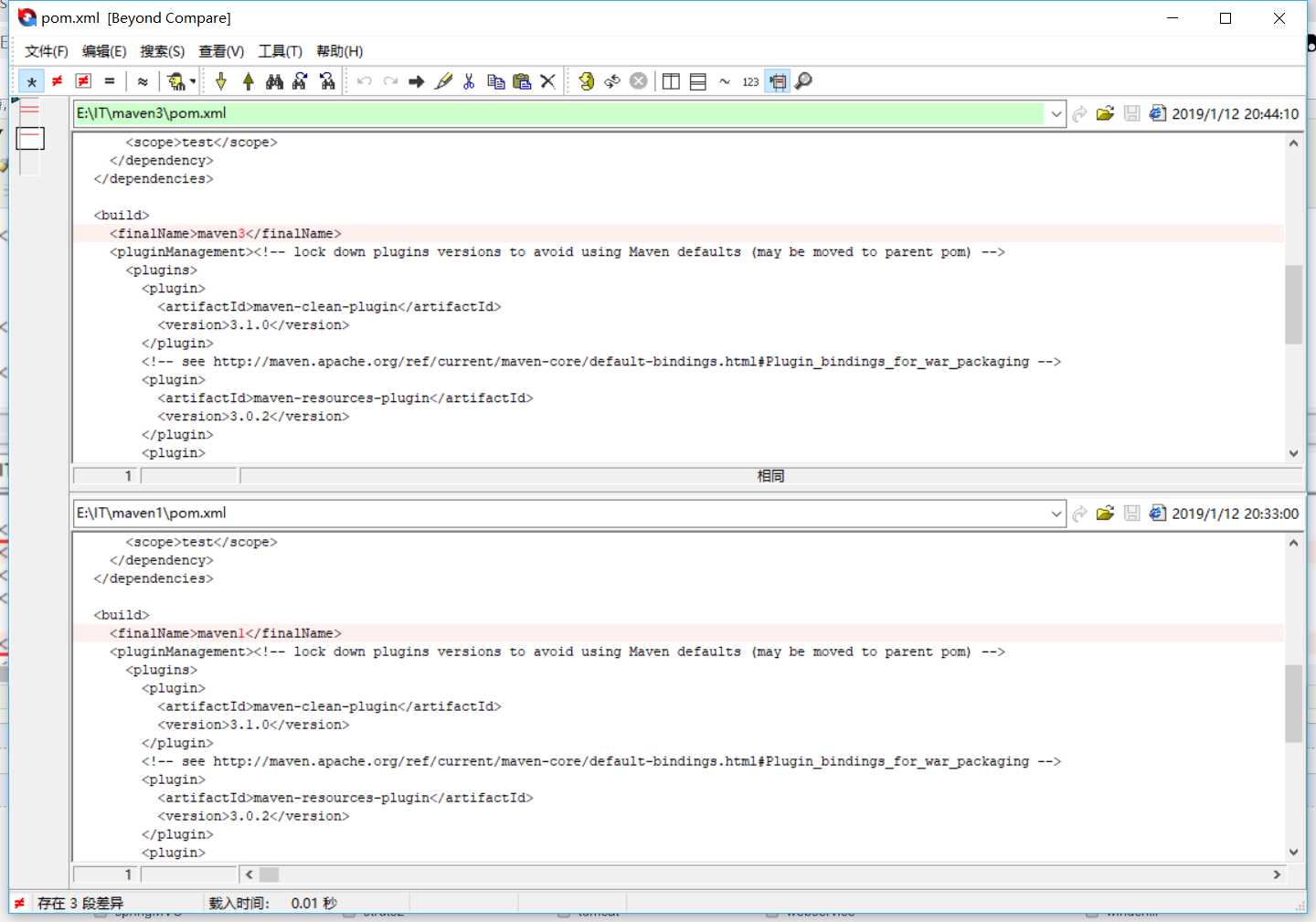Toggle Show Same equals-sign button
The height and width of the screenshot is (922, 1316).
click(110, 81)
